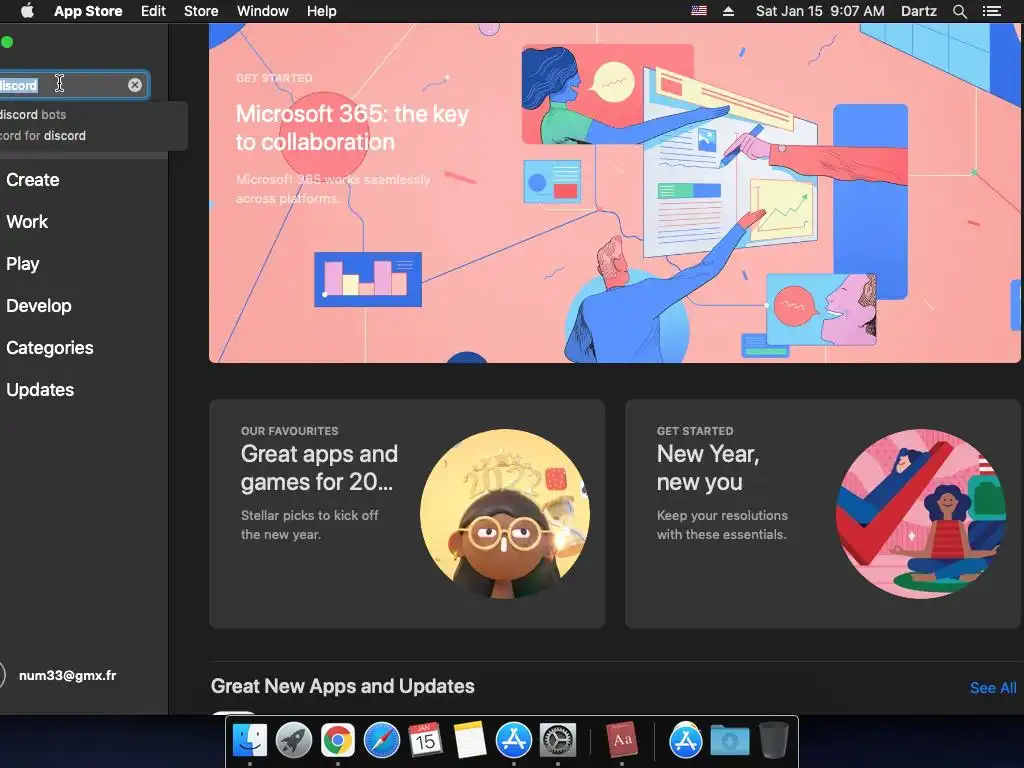Open the Create section in sidebar
Image resolution: width=1024 pixels, height=768 pixels.
pos(33,180)
